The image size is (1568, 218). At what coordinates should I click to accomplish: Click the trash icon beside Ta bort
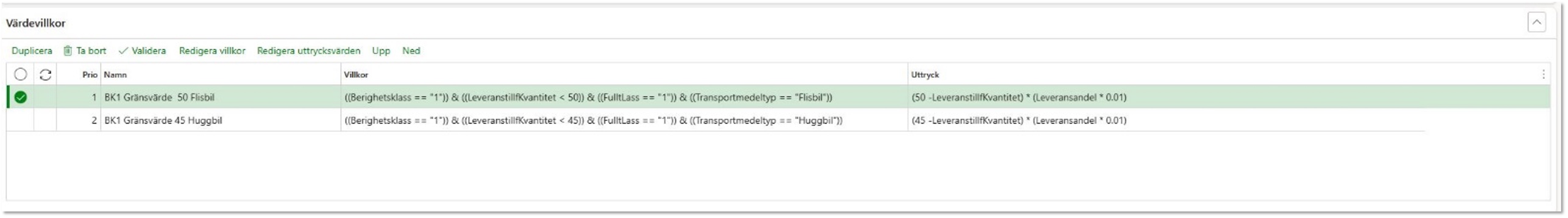click(x=68, y=51)
